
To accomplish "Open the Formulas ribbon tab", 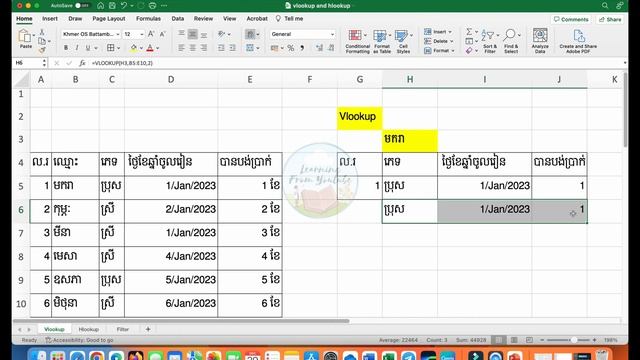I will coord(148,19).
